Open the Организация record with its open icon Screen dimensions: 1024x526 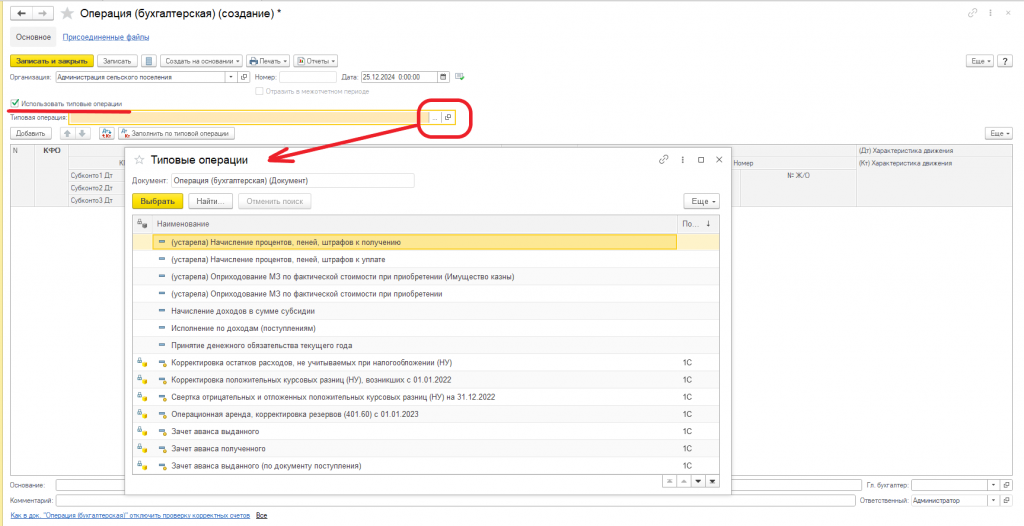245,77
